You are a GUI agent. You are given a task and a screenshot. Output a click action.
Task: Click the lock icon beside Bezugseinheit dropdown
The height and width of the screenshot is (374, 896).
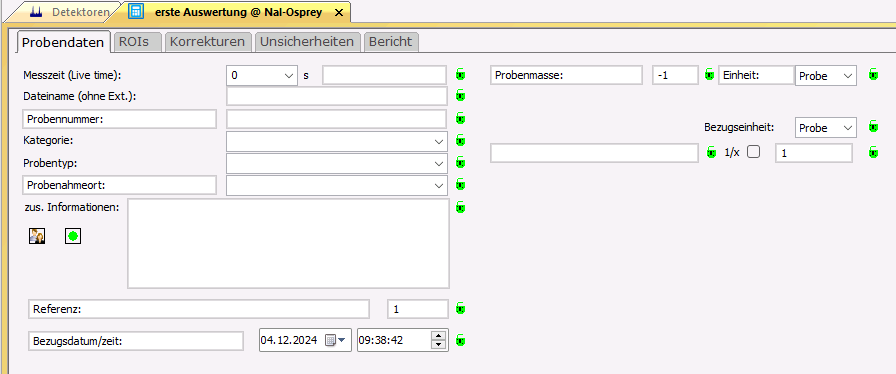[x=873, y=126]
